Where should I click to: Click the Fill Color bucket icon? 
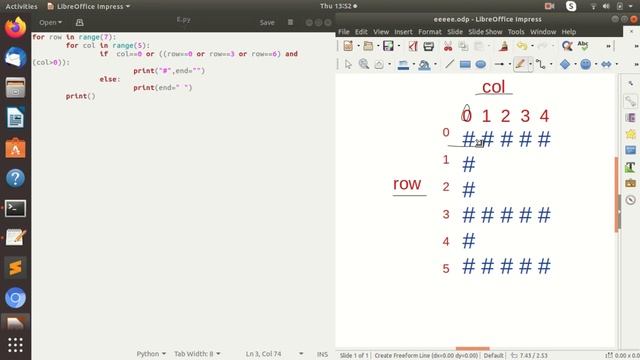tap(424, 64)
